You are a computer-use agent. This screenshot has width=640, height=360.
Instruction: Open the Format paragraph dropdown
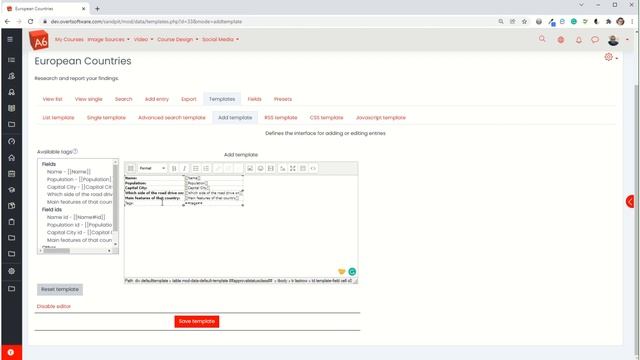click(152, 168)
